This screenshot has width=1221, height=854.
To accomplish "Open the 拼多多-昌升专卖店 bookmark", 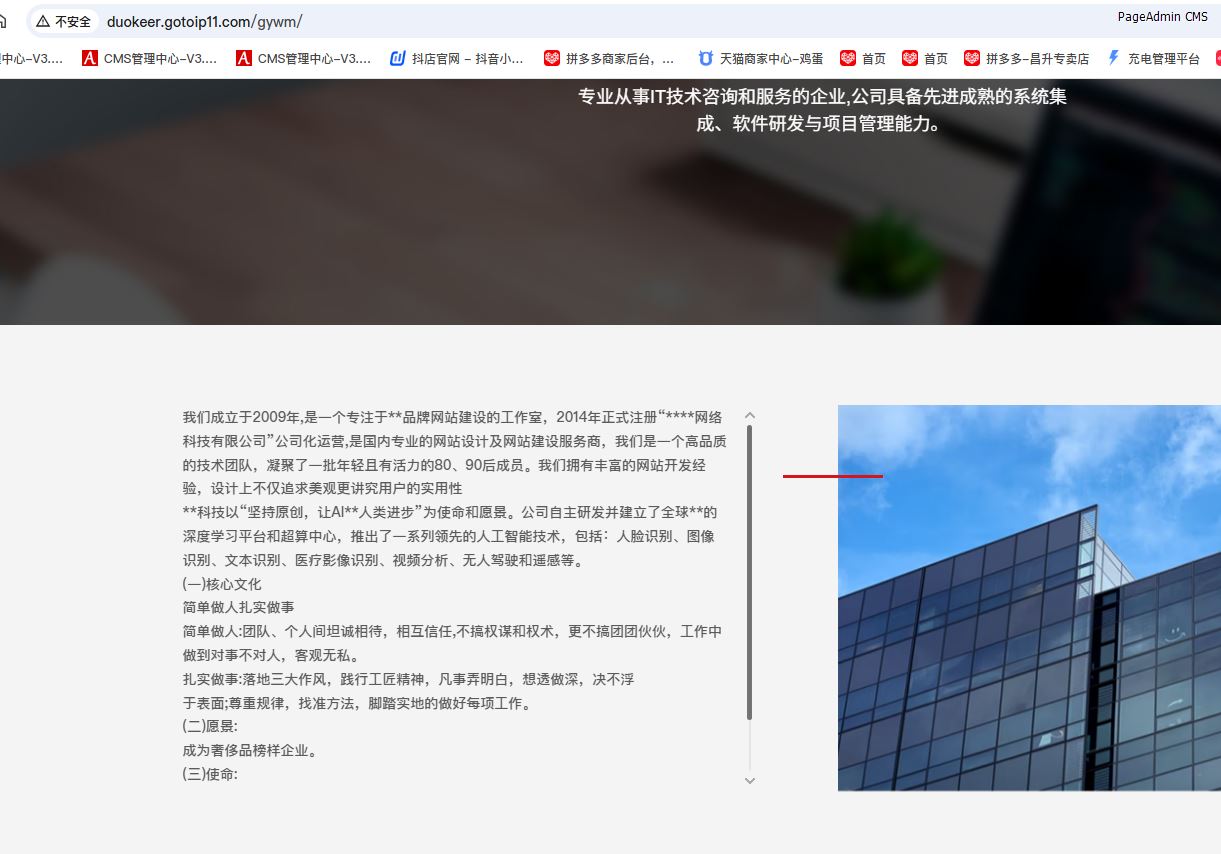I will (1026, 59).
